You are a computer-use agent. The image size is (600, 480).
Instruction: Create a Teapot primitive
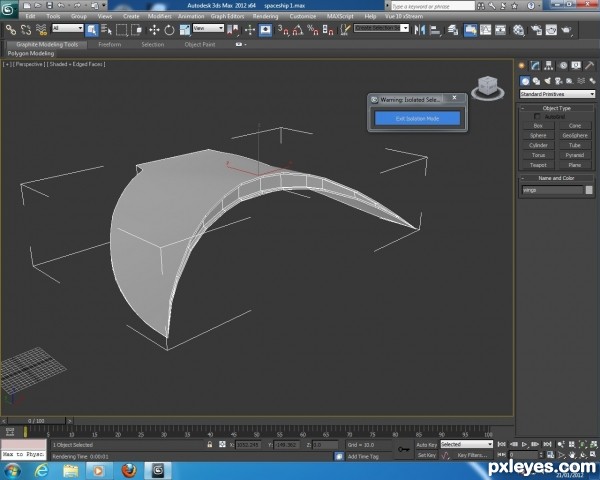[x=538, y=165]
